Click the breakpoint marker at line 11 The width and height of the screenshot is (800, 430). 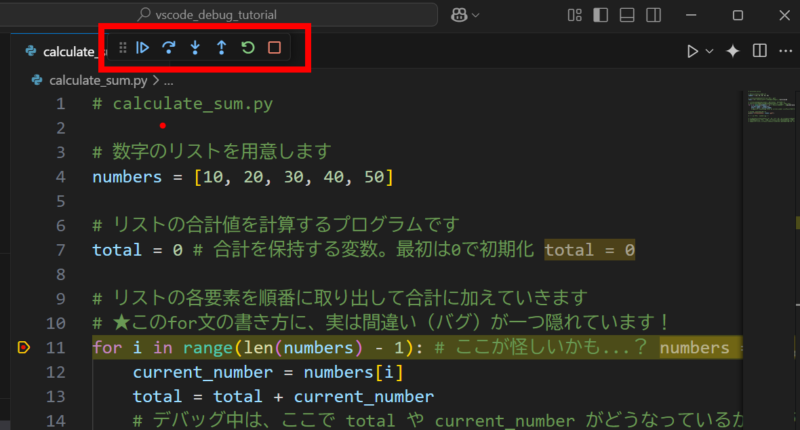[24, 347]
